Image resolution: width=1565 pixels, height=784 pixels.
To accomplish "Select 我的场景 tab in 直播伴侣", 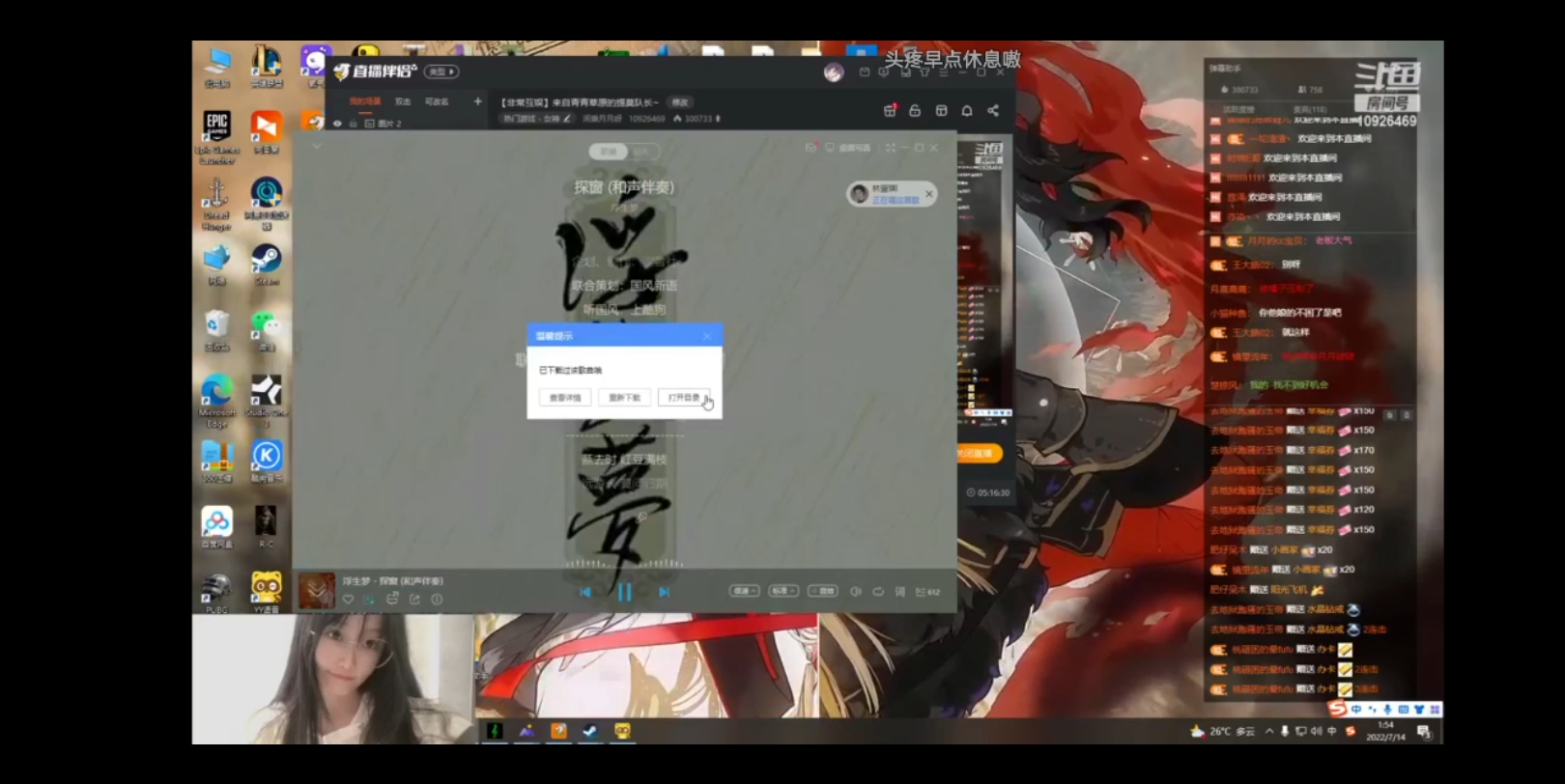I will tap(365, 101).
